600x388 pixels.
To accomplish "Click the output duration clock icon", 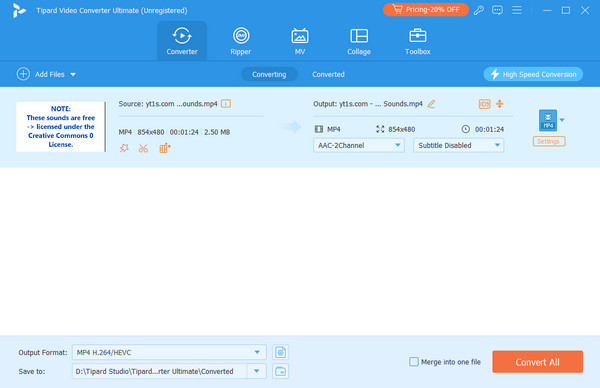I will pyautogui.click(x=465, y=129).
